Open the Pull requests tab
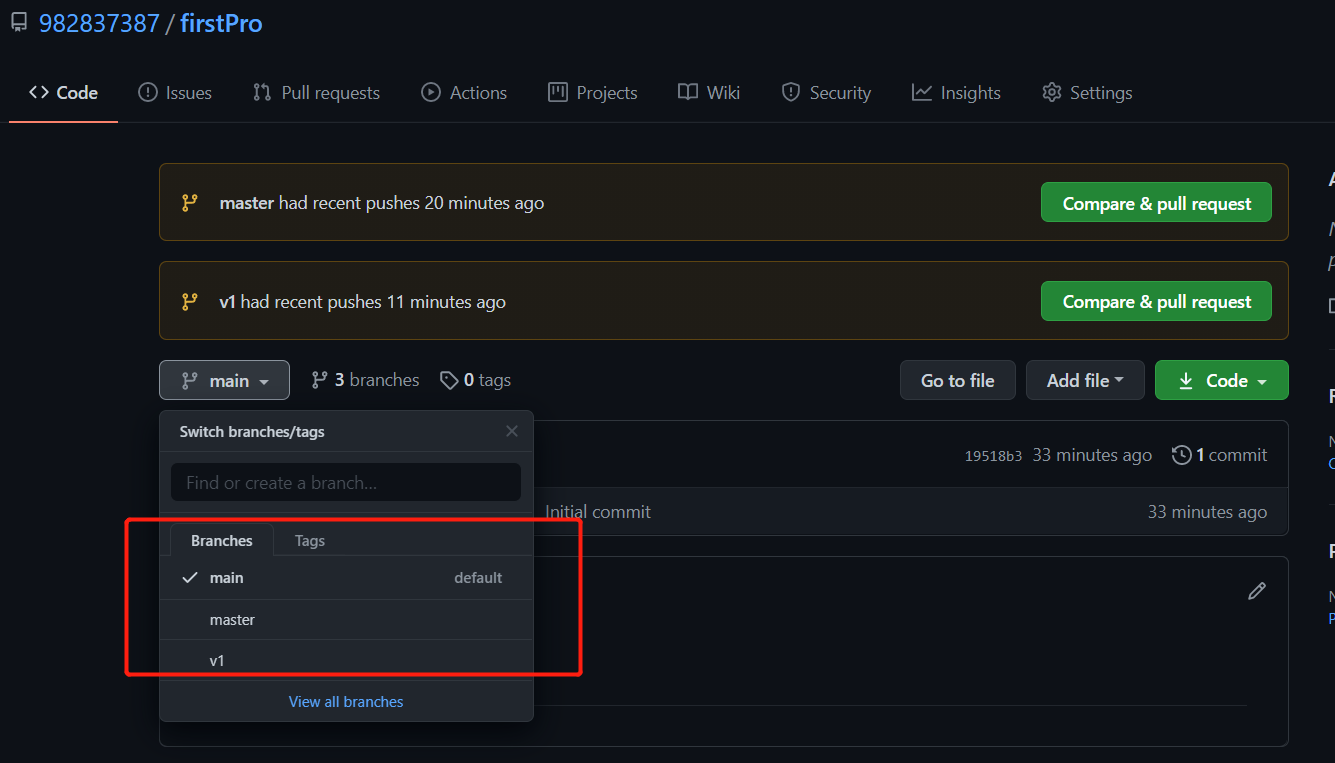 pyautogui.click(x=316, y=93)
